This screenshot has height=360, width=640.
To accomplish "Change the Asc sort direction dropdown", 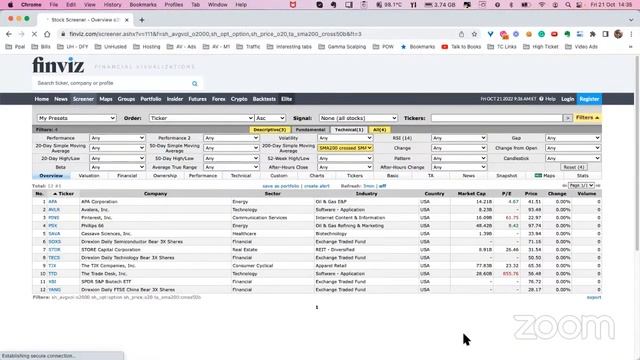I will tap(270, 118).
